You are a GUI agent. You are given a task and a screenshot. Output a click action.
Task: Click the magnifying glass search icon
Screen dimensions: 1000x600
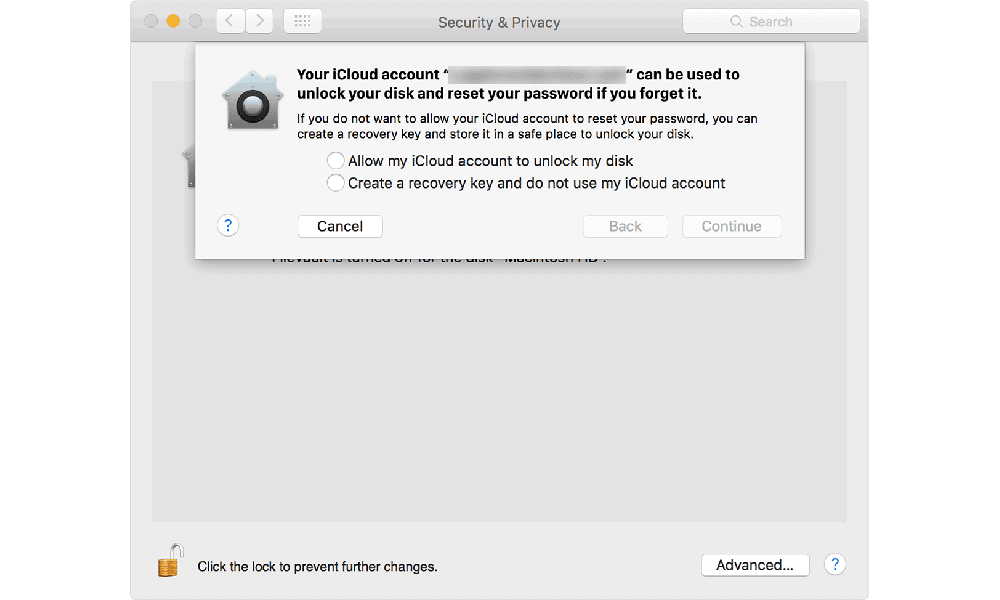coord(736,22)
